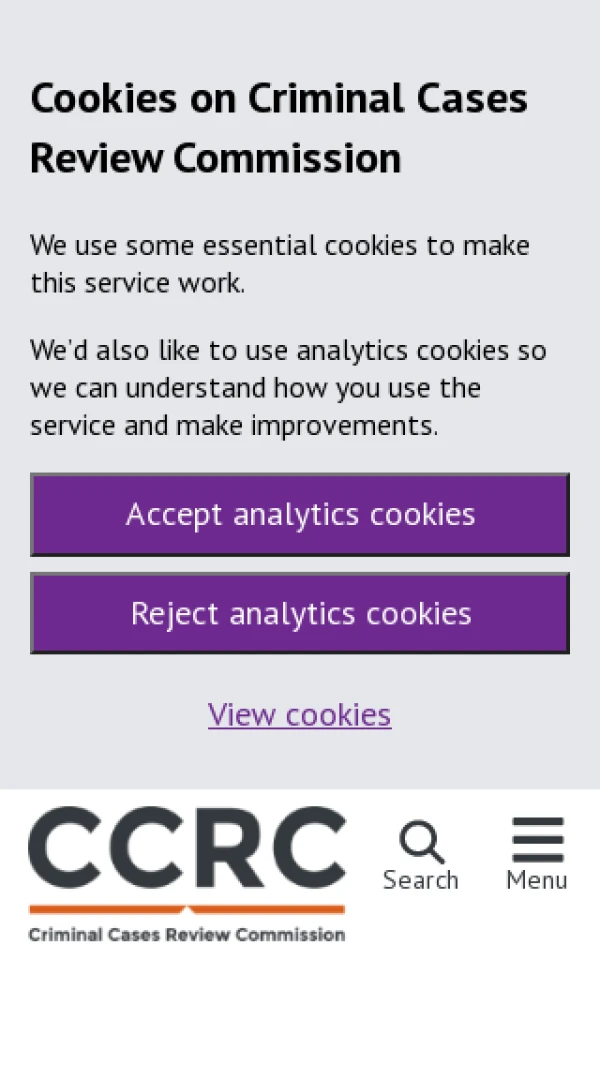Click the logo tagline 'Criminal Cases Review Commission'

[x=187, y=935]
